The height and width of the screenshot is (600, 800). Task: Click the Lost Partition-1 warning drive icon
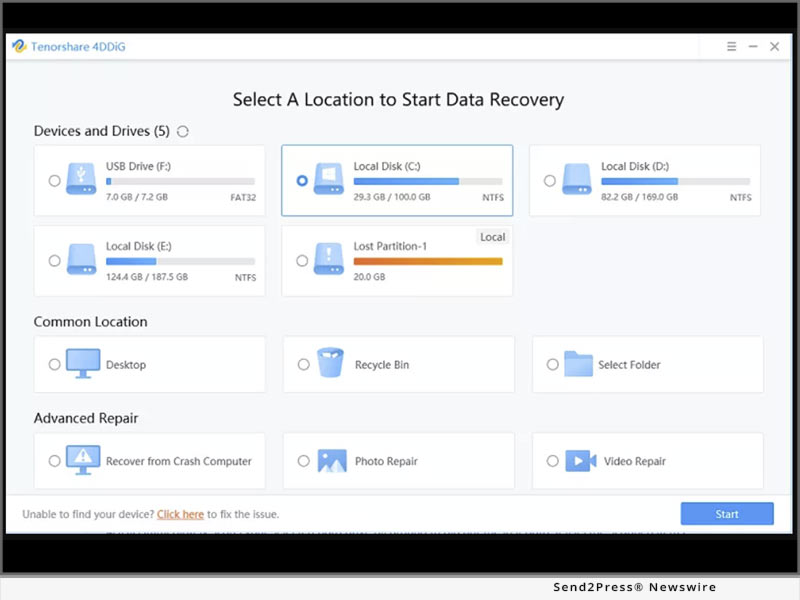tap(329, 259)
